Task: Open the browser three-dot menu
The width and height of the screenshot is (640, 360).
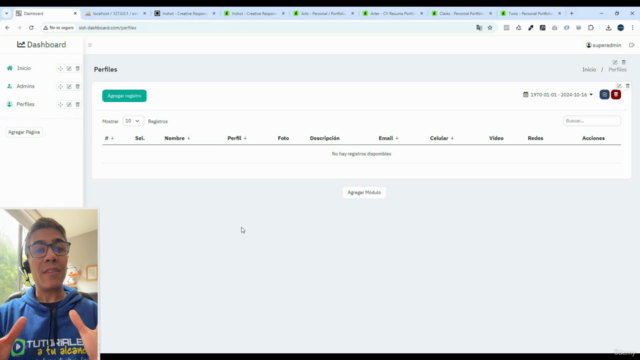Action: click(632, 28)
